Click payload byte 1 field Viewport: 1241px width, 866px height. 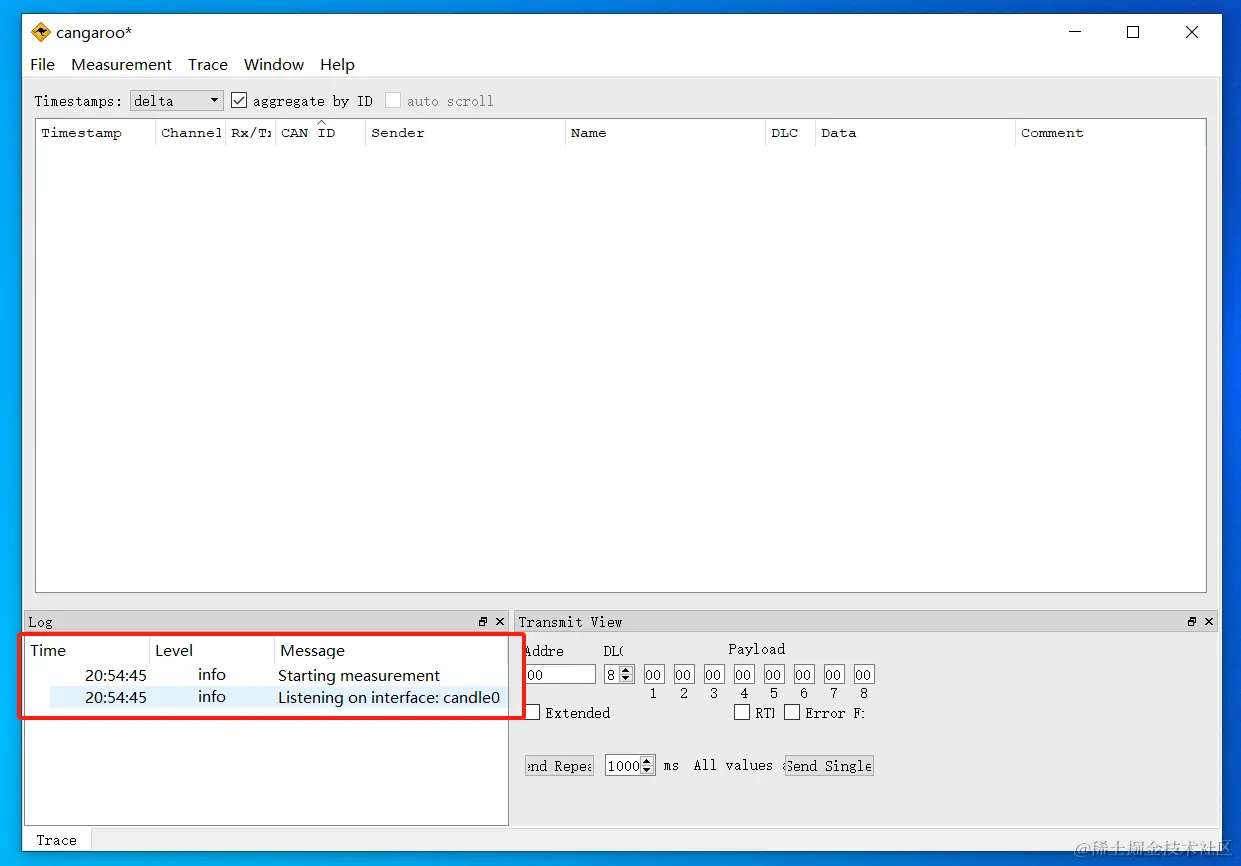(x=654, y=675)
